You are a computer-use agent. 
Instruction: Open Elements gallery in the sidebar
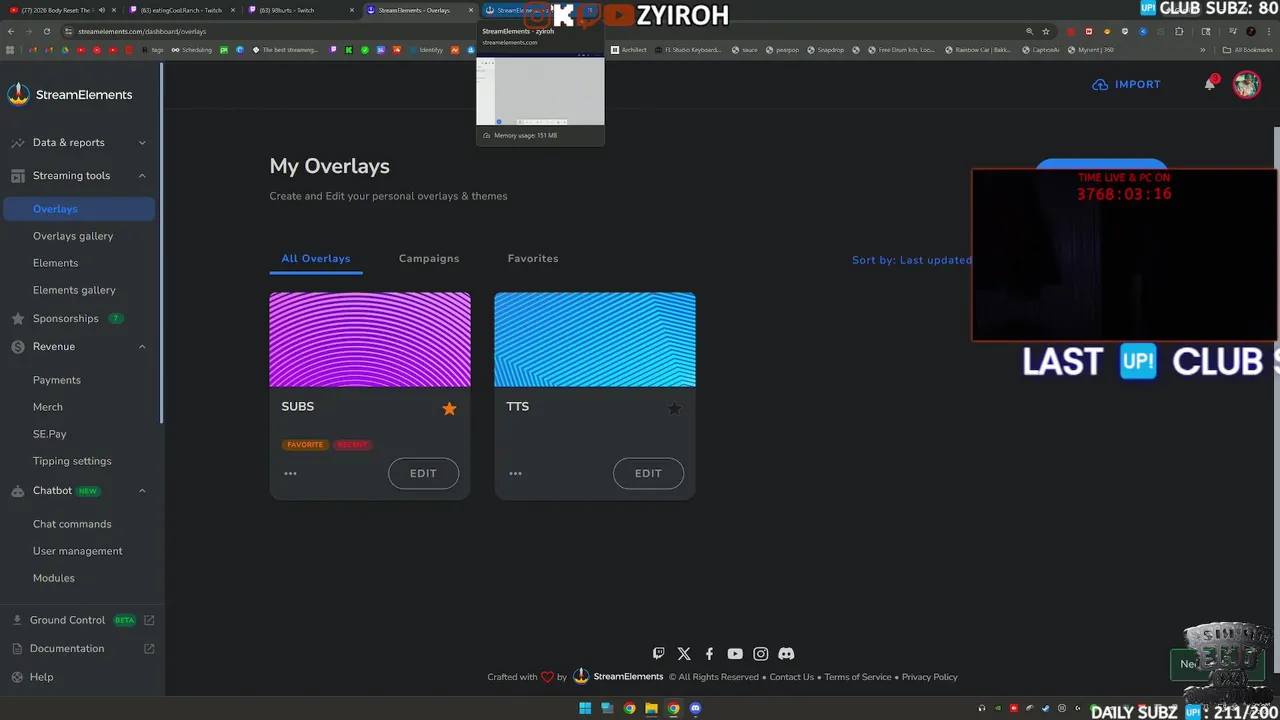tap(74, 290)
